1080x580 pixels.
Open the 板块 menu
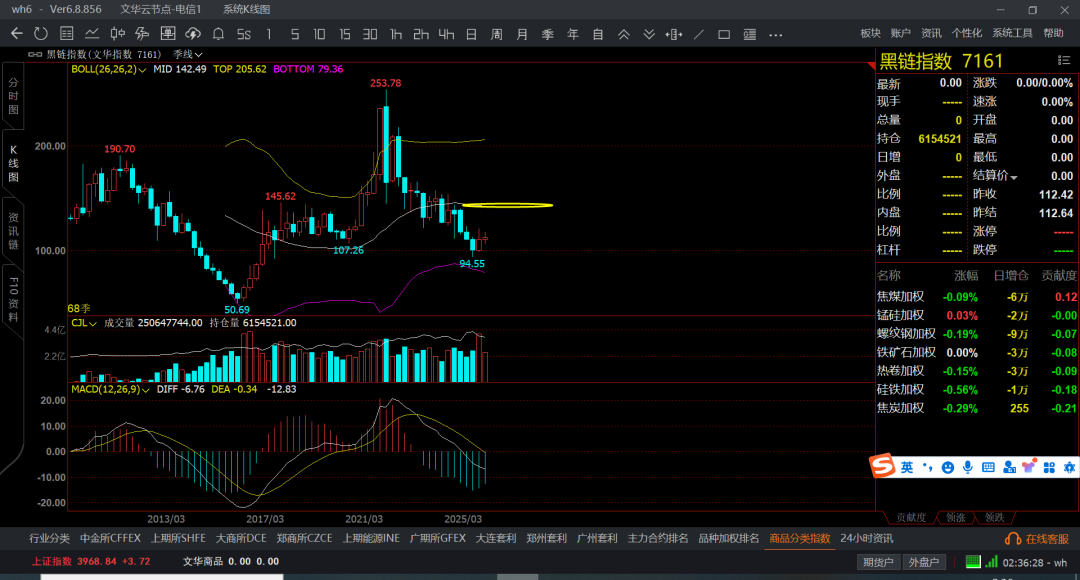click(871, 33)
